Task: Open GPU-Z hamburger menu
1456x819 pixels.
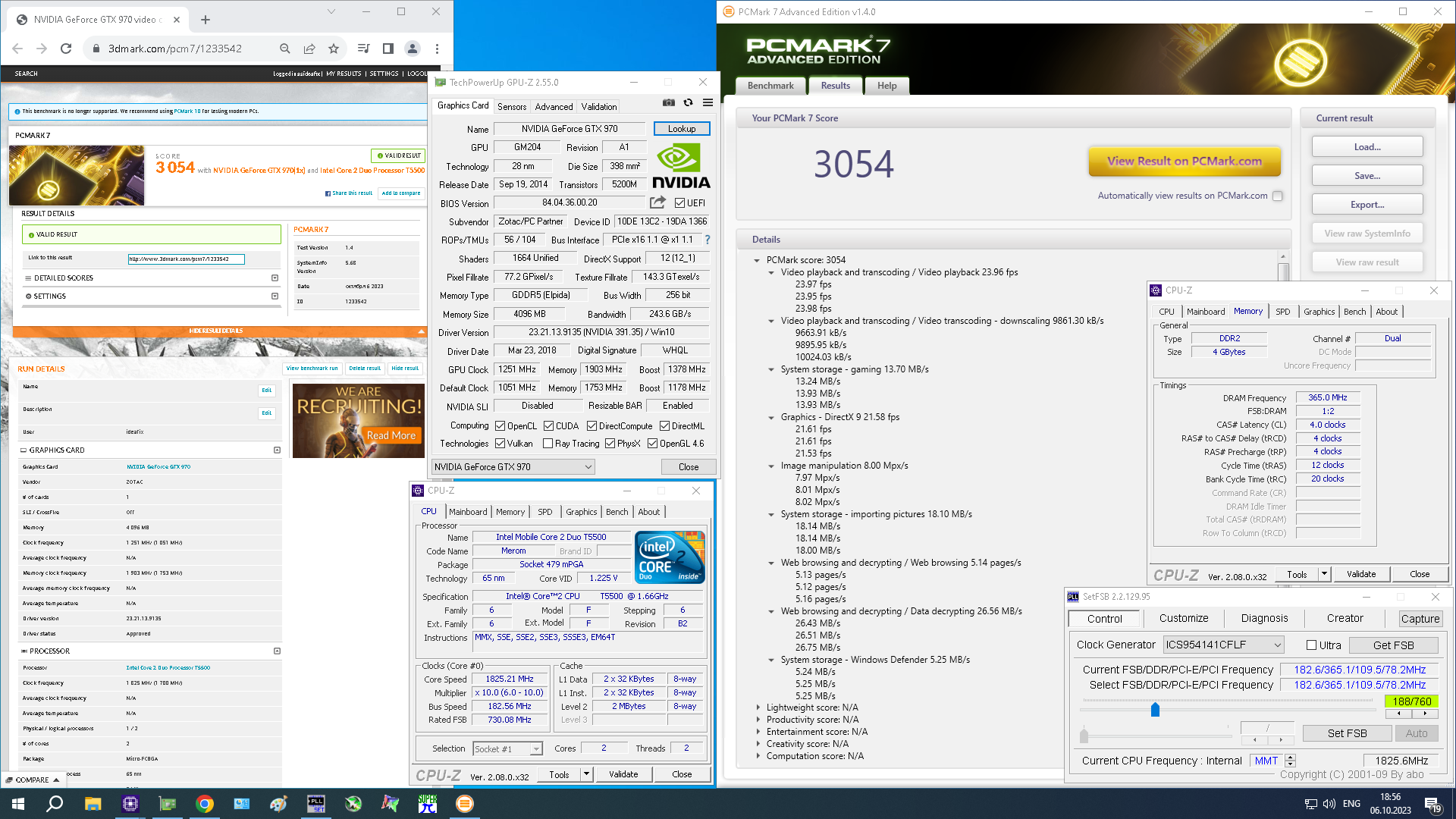Action: [x=708, y=102]
